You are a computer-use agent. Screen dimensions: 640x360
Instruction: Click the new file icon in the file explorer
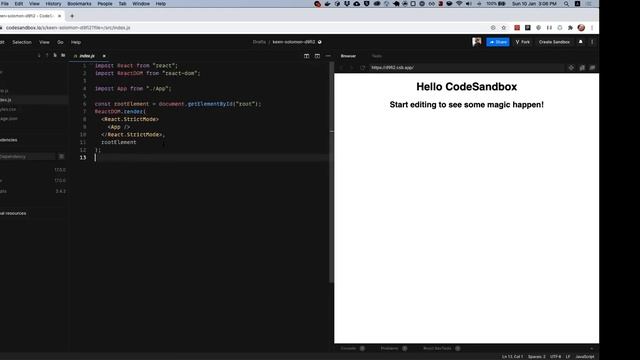55,55
